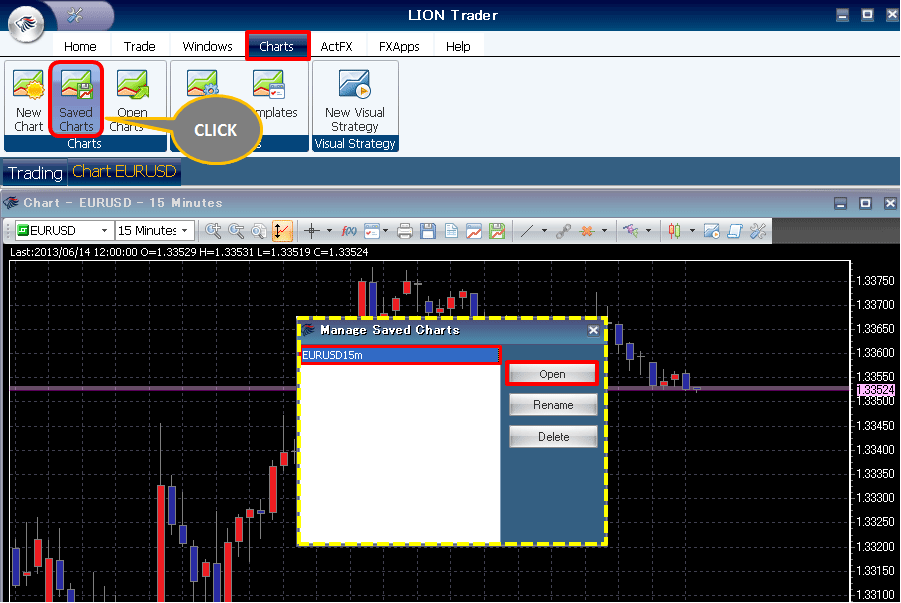The width and height of the screenshot is (901, 603).
Task: Click the chart with play badge toolbar icon
Action: pos(711,231)
